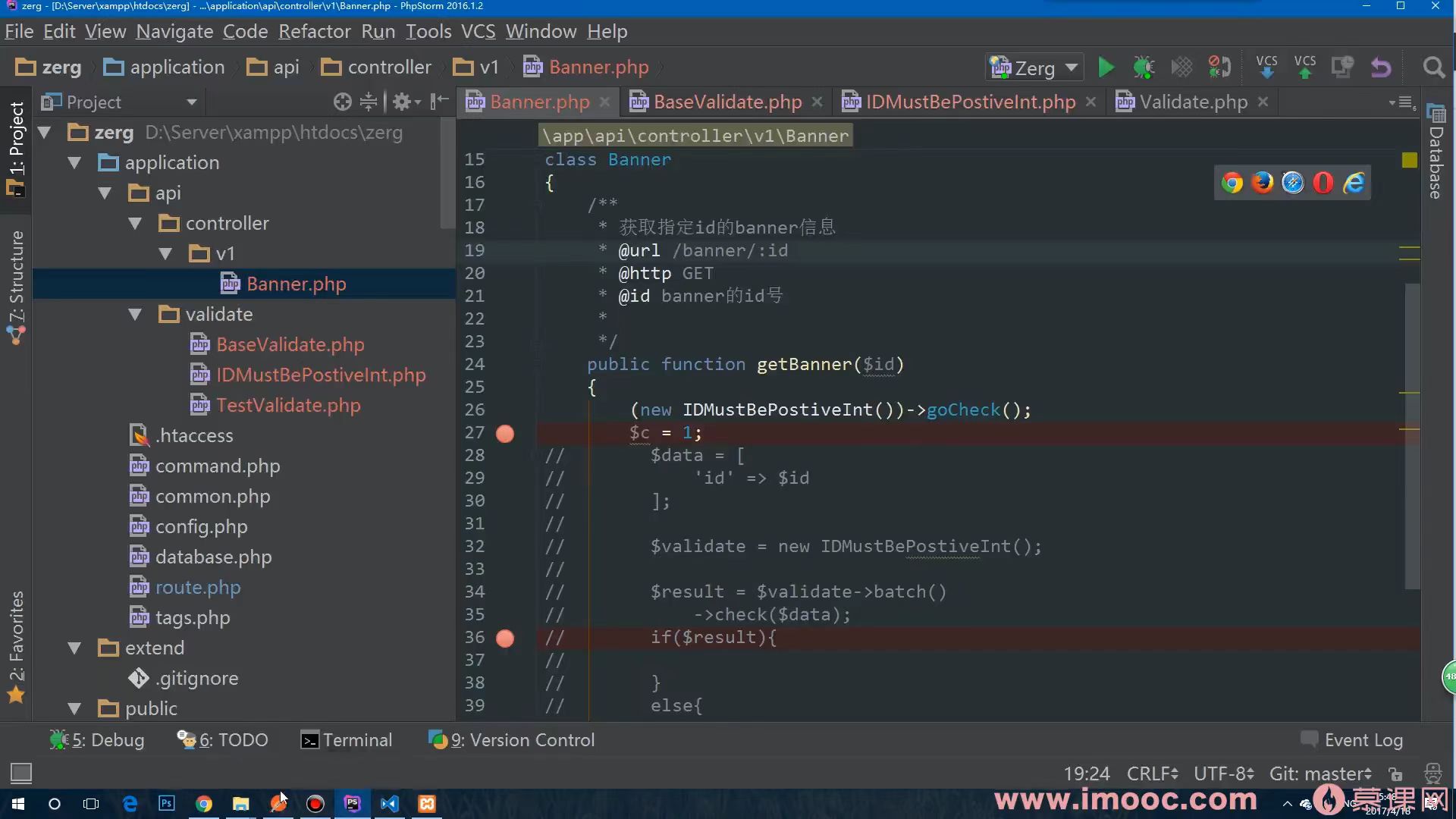Toggle the breakpoint on line 36
1456x819 pixels.
(505, 639)
